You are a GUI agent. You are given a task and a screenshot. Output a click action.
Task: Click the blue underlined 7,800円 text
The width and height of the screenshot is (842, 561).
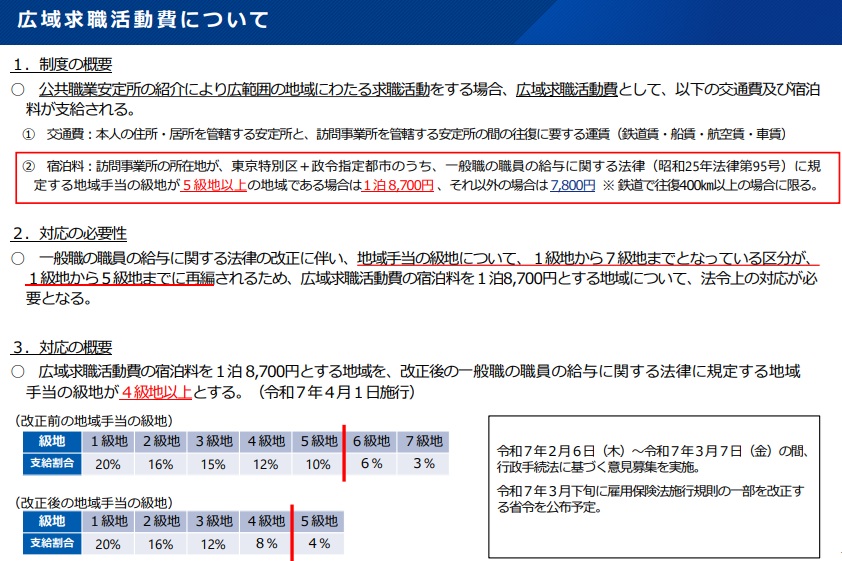point(573,185)
